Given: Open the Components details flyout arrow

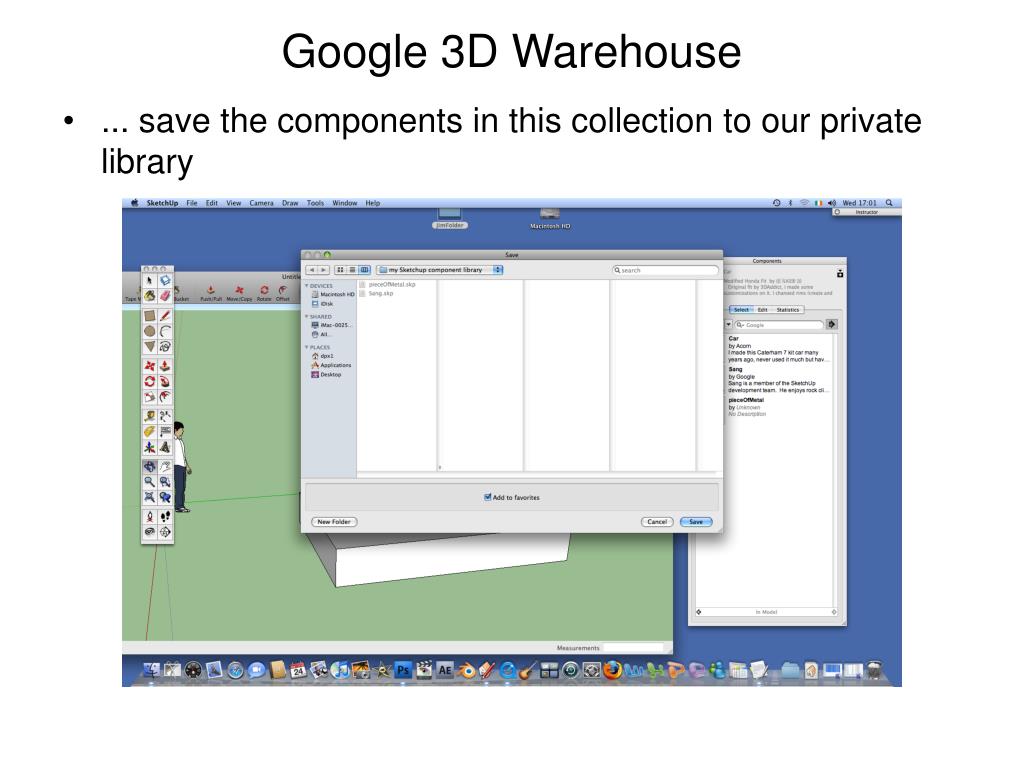Looking at the screenshot, I should [832, 325].
